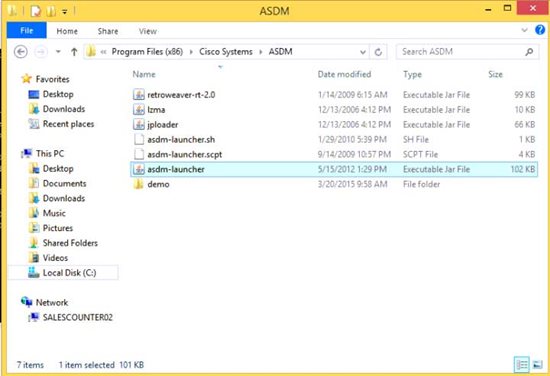Go up one folder level
The height and width of the screenshot is (376, 550).
(x=74, y=52)
